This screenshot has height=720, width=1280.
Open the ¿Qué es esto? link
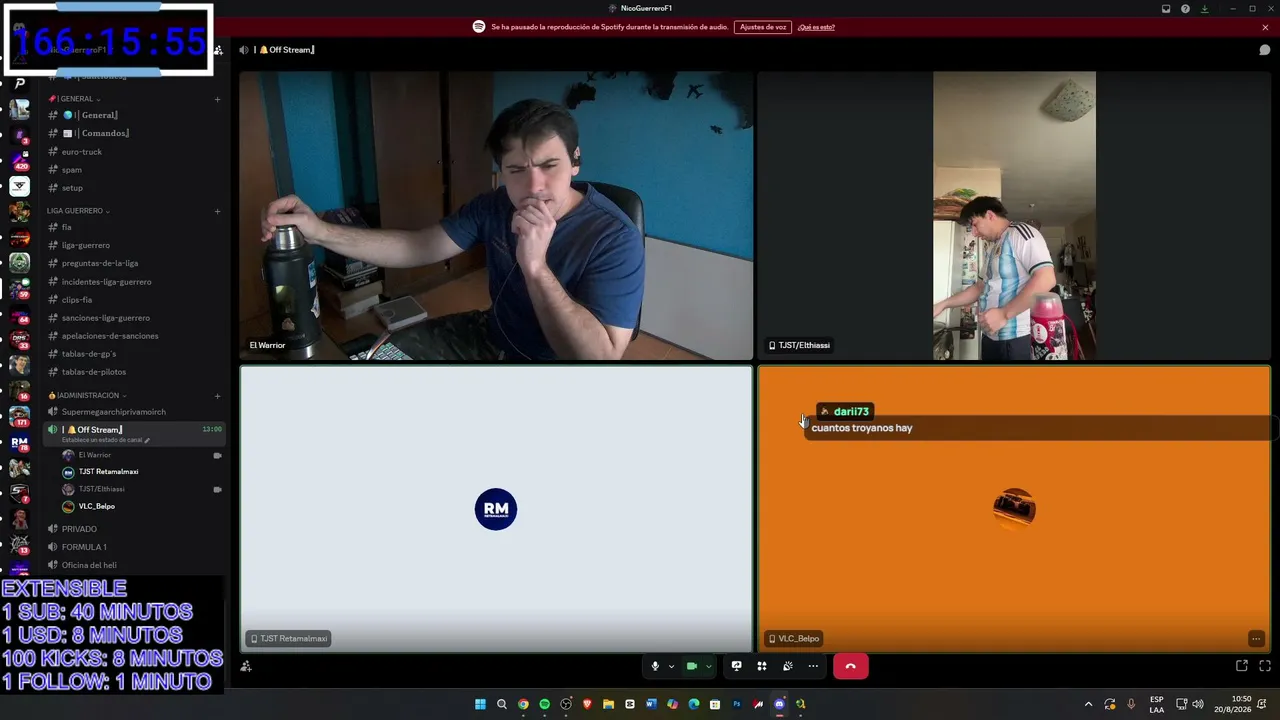point(816,27)
